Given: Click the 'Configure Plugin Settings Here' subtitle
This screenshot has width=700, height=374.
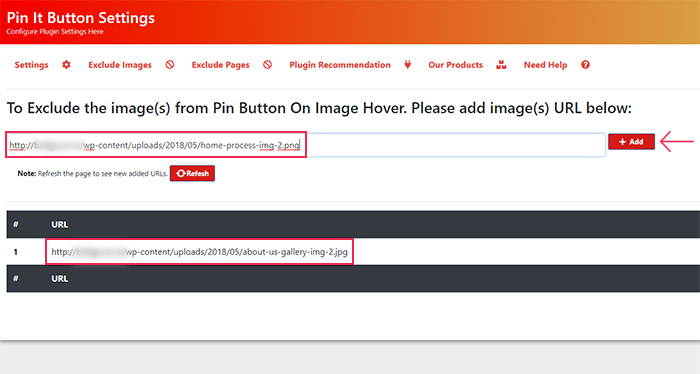Looking at the screenshot, I should click(55, 32).
